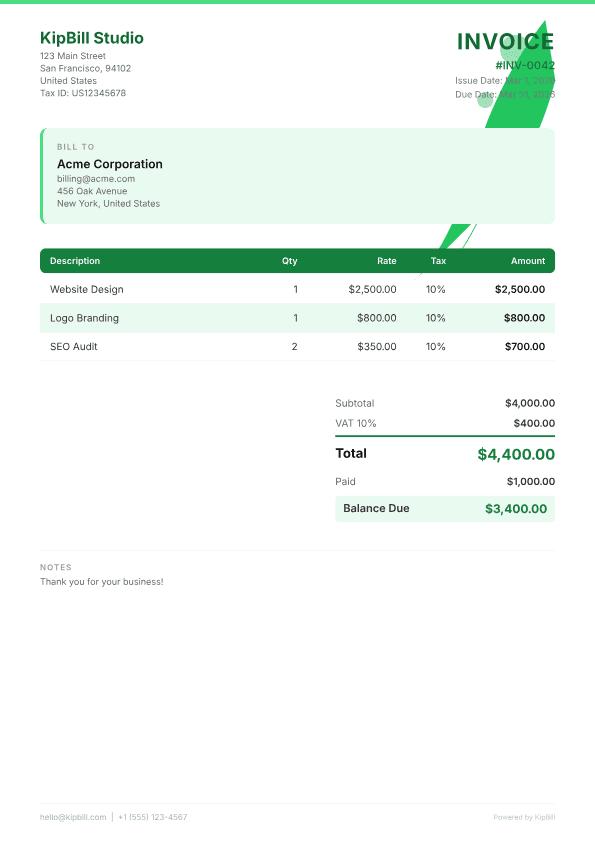
Task: Click hello@kipbill.com in the footer
Action: click(73, 817)
